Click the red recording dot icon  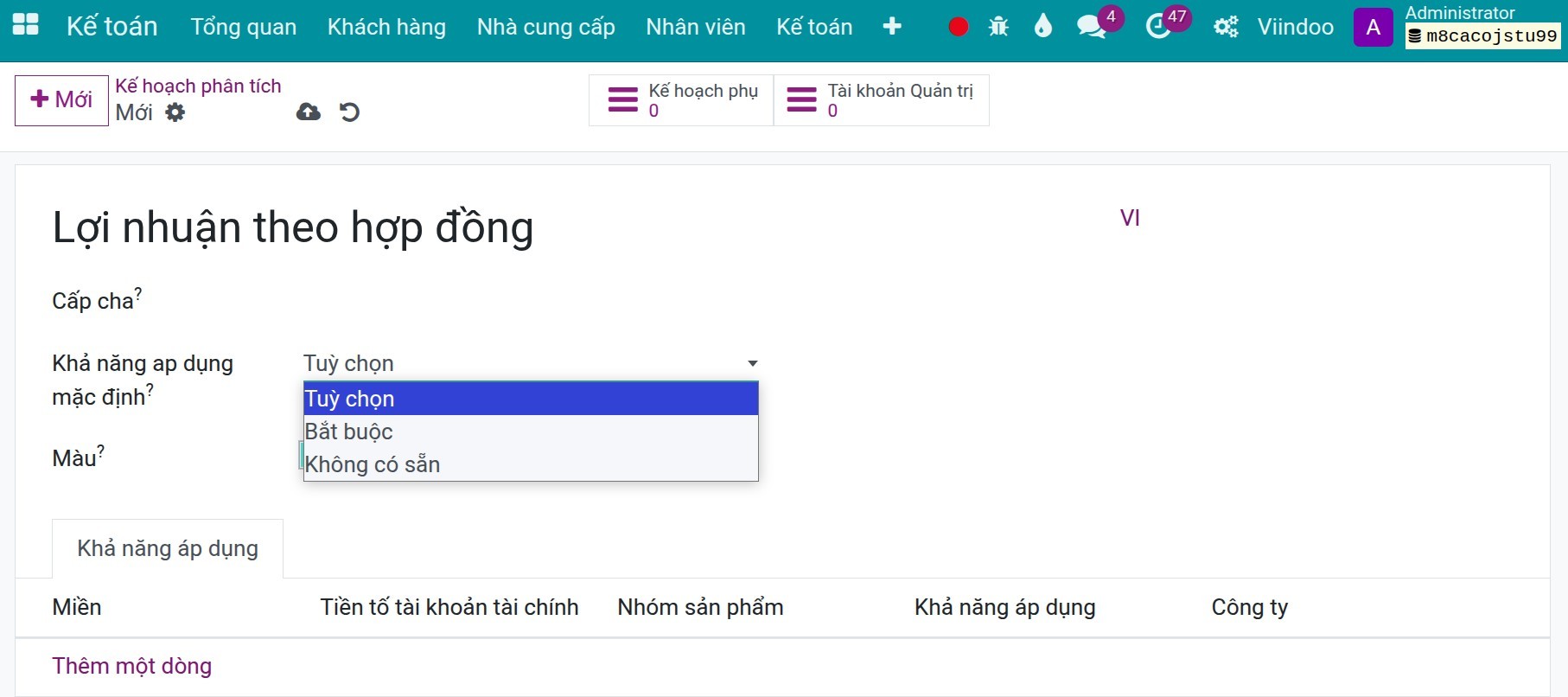(958, 27)
